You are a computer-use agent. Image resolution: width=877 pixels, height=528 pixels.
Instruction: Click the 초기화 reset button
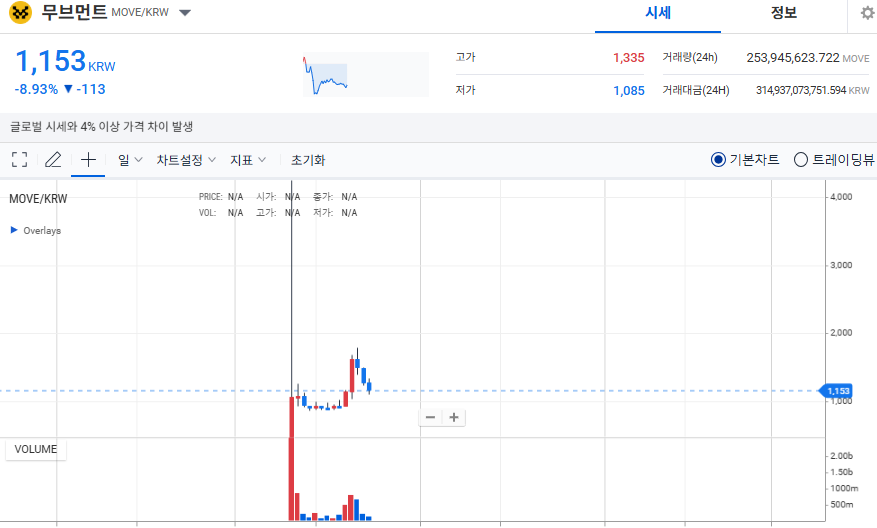coord(308,160)
